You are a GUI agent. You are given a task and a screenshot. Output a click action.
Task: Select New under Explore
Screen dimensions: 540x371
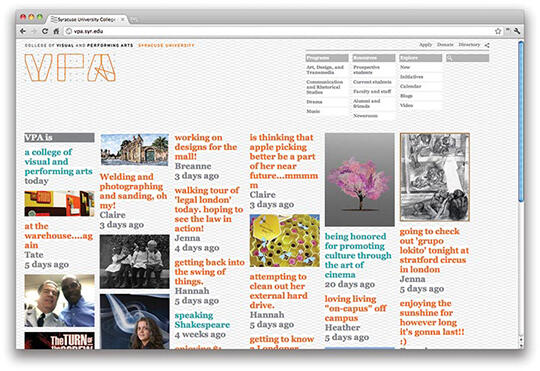click(405, 67)
